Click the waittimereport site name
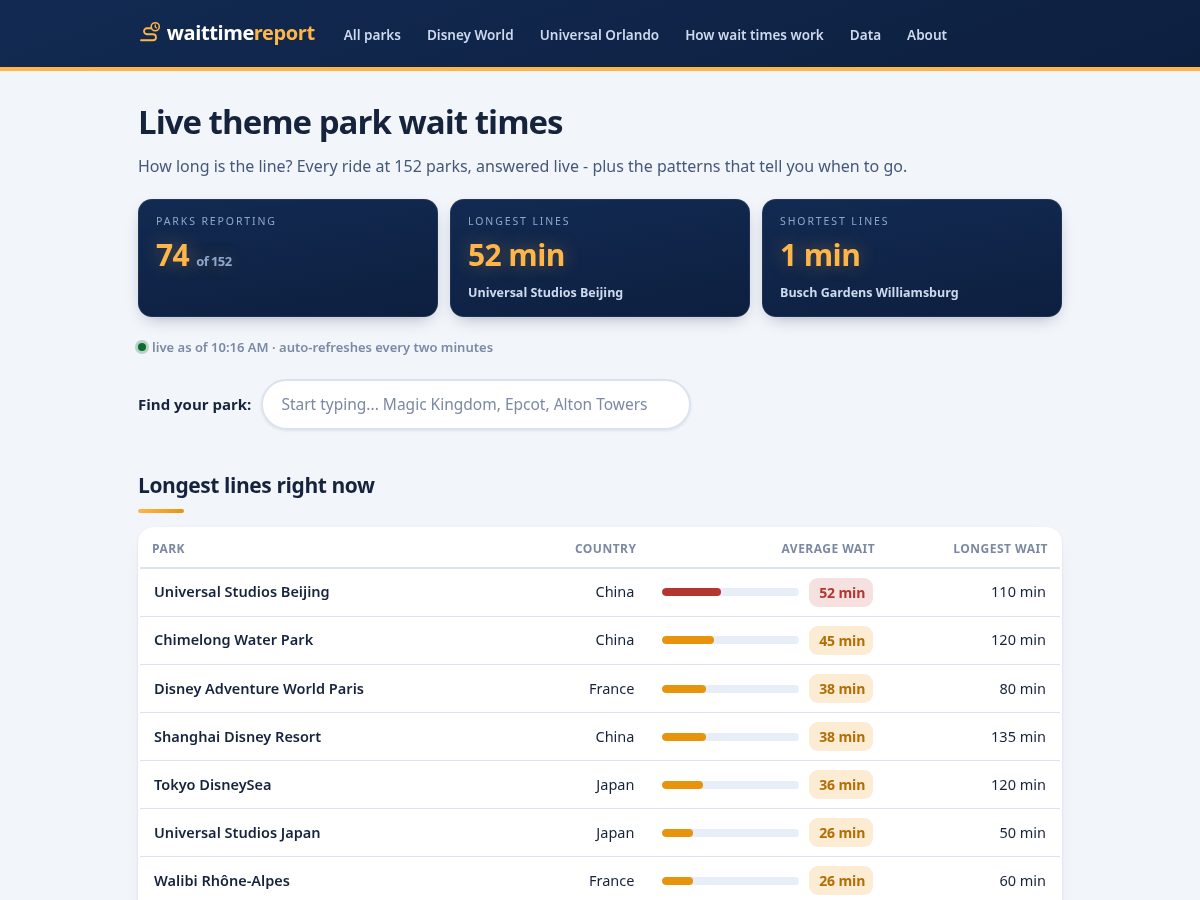 (x=241, y=33)
